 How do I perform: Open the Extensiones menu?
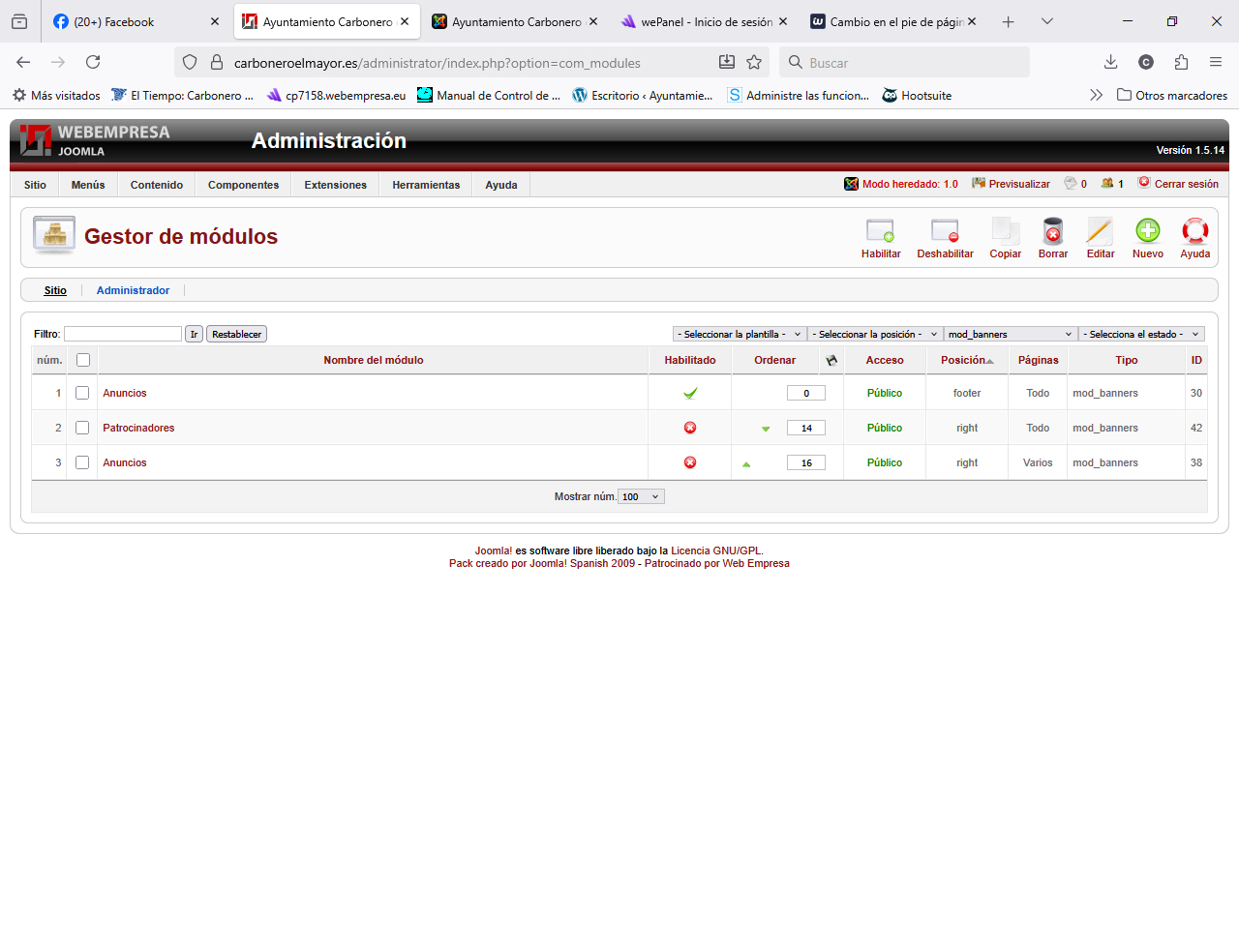click(335, 185)
